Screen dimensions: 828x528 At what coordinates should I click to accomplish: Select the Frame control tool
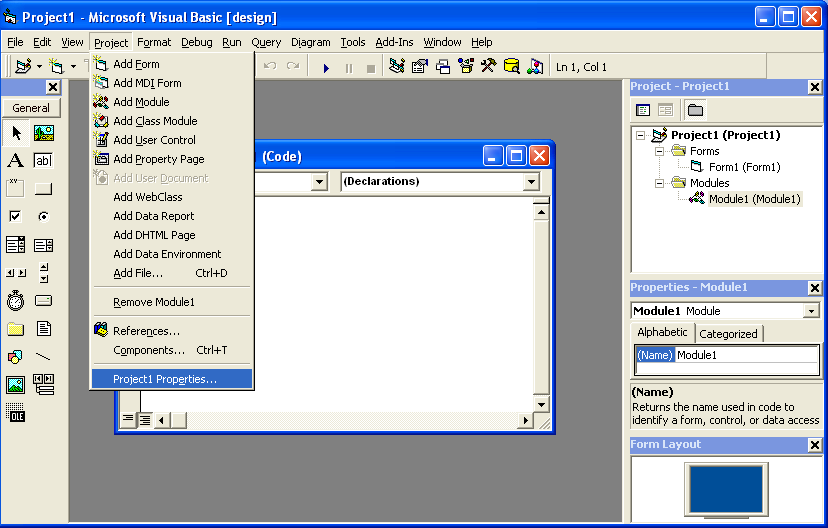click(16, 188)
